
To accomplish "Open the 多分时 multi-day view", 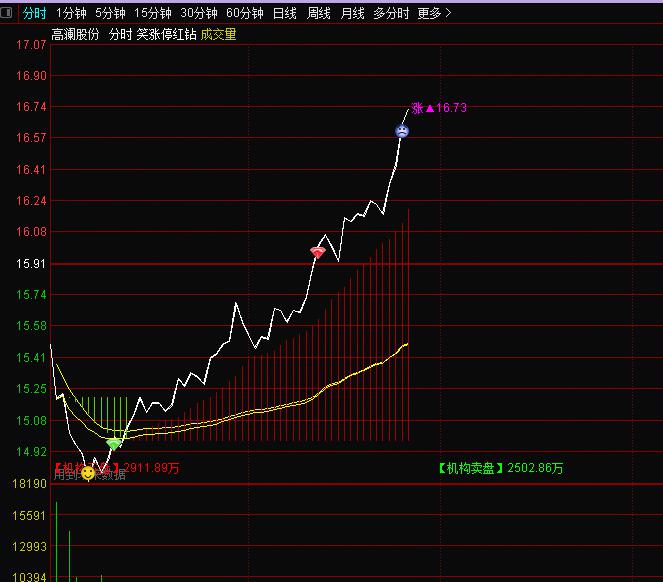I will point(391,14).
